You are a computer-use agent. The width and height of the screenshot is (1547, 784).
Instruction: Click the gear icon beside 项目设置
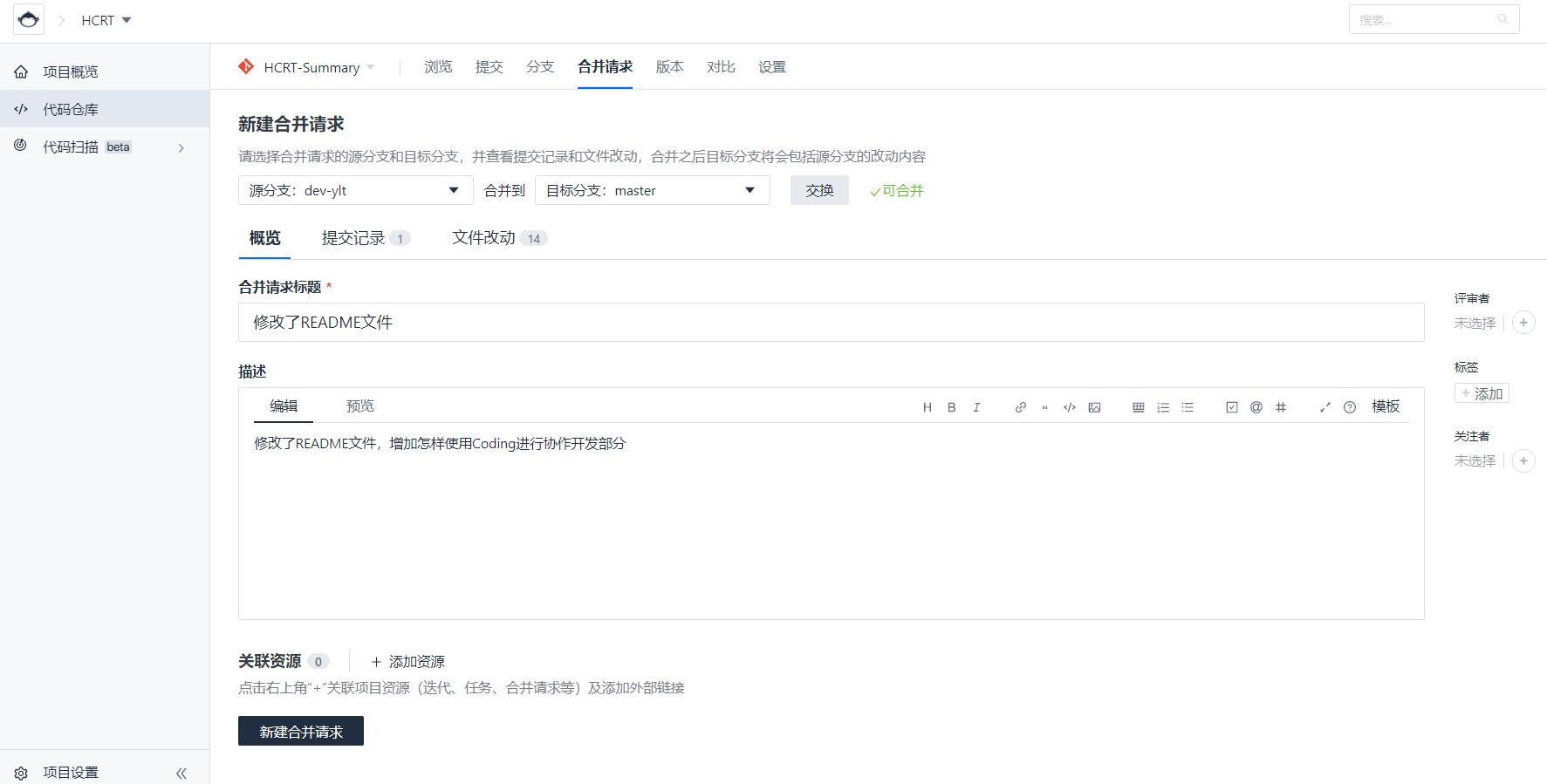pos(22,773)
